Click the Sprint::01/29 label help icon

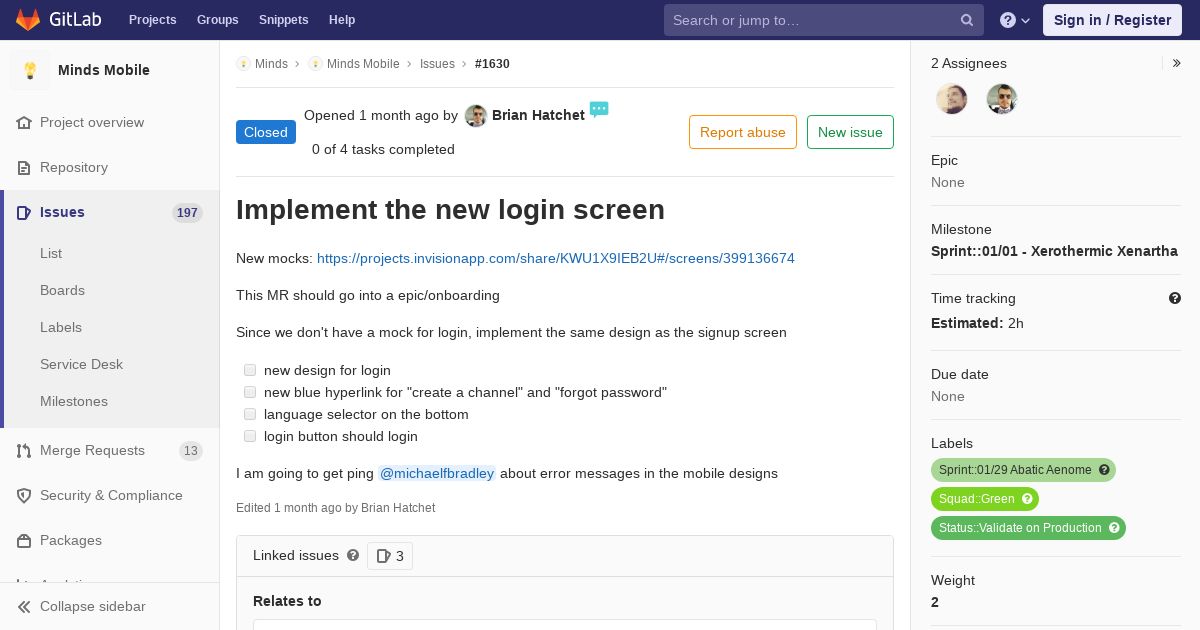click(x=1104, y=470)
